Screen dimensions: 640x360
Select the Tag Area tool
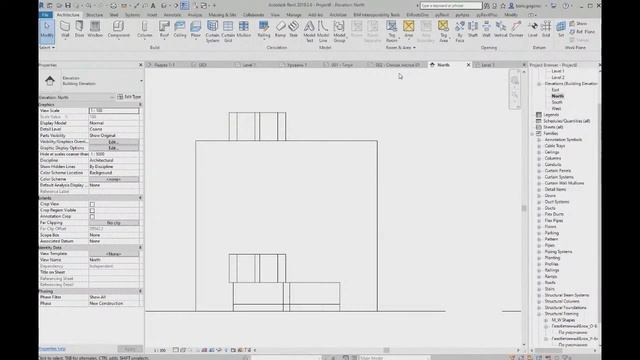tap(443, 31)
